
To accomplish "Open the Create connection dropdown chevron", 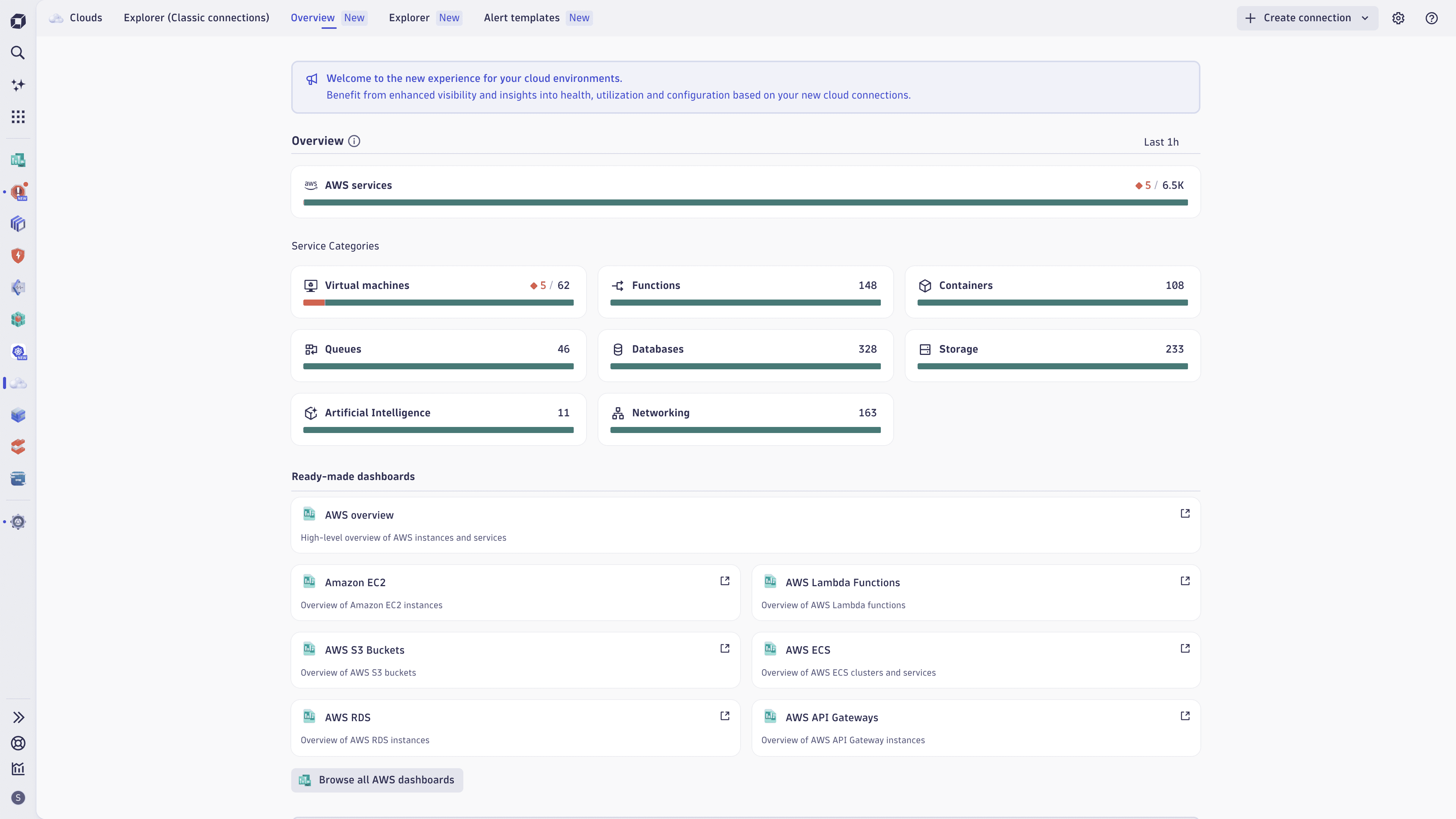I will (x=1365, y=17).
